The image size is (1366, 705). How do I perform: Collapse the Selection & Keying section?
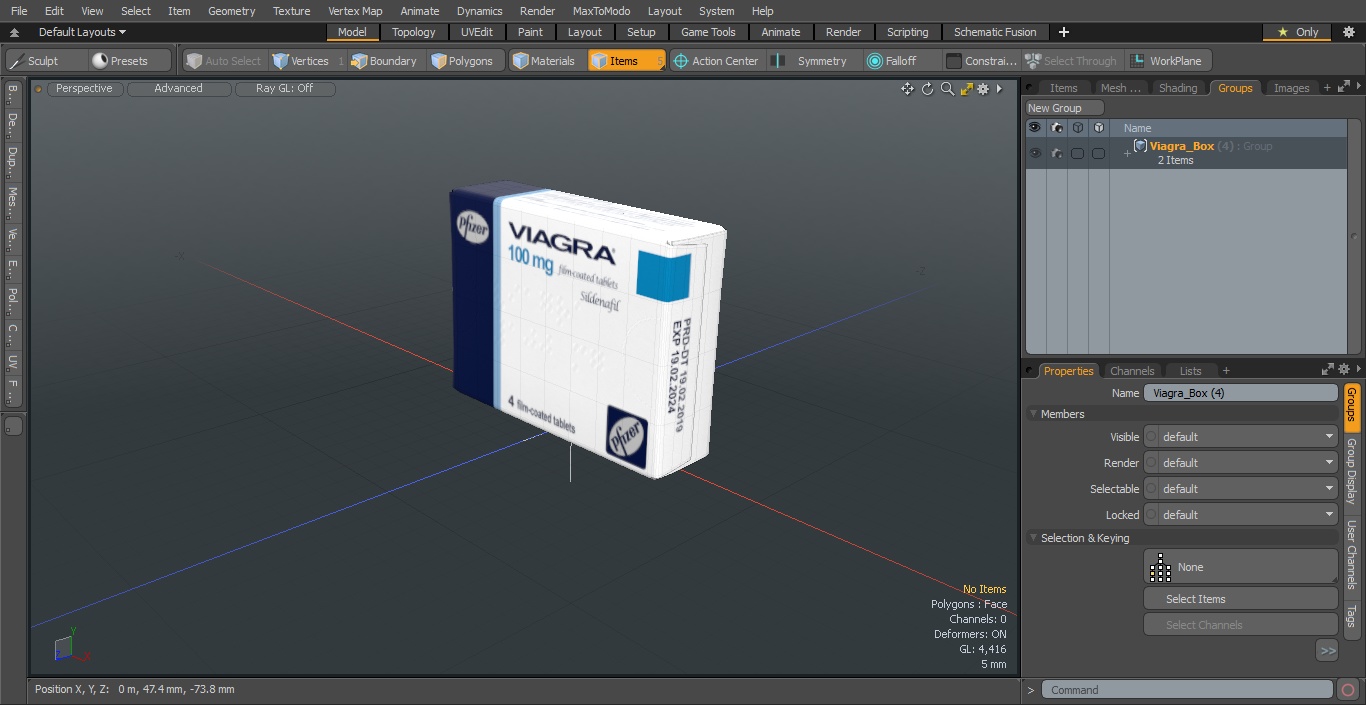pyautogui.click(x=1033, y=538)
